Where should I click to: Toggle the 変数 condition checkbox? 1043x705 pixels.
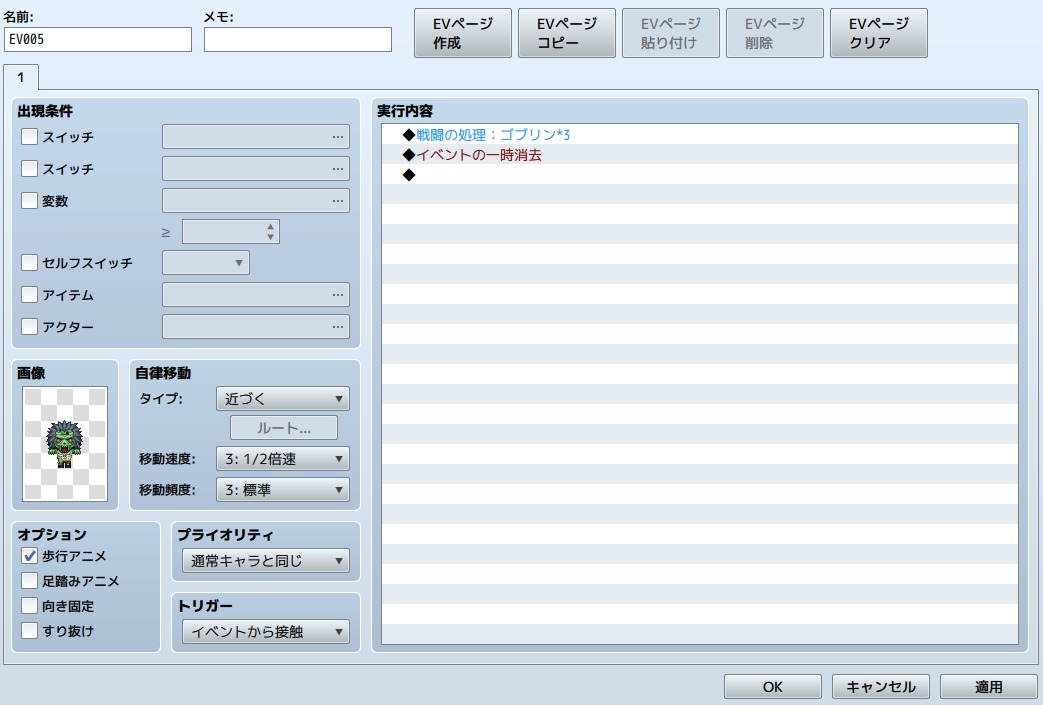(x=30, y=200)
